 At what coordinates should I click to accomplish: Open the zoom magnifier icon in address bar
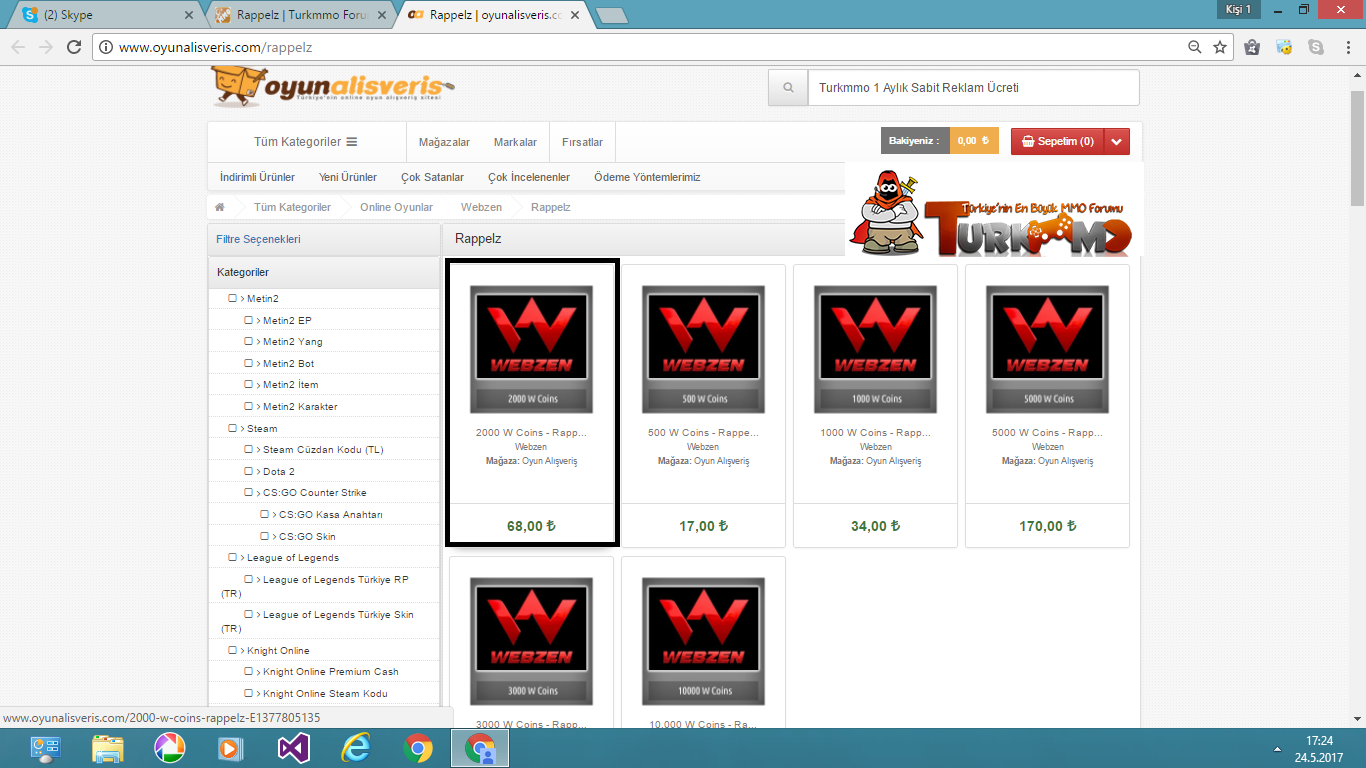coord(1195,47)
